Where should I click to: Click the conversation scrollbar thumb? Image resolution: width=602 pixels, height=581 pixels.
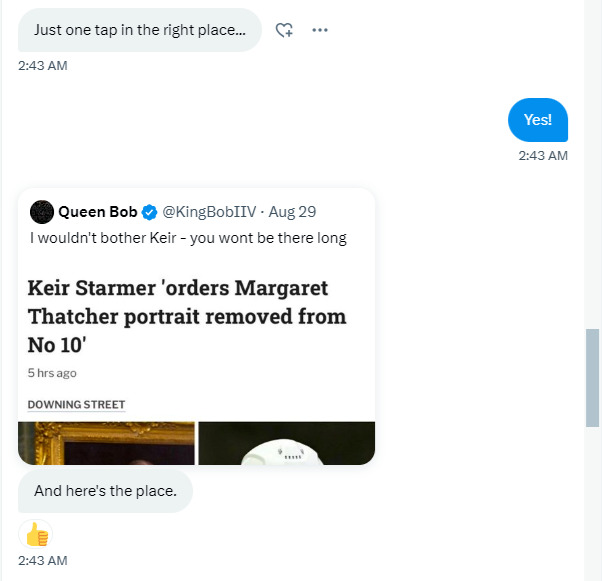tap(593, 375)
